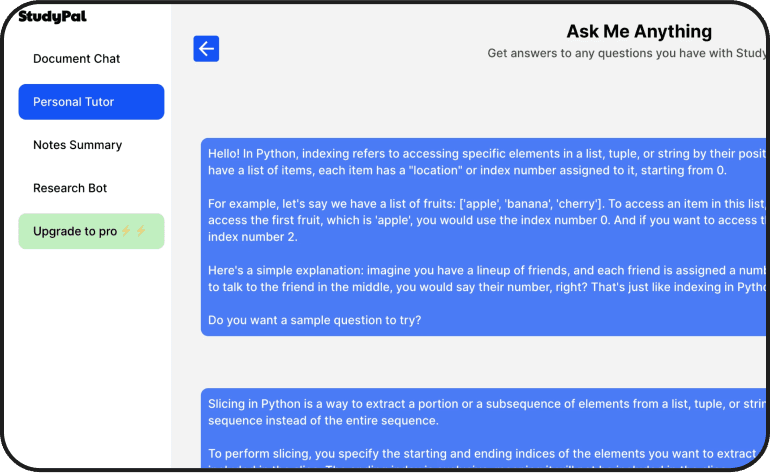Select the Personal Tutor menu item
The height and width of the screenshot is (473, 770).
coord(91,102)
